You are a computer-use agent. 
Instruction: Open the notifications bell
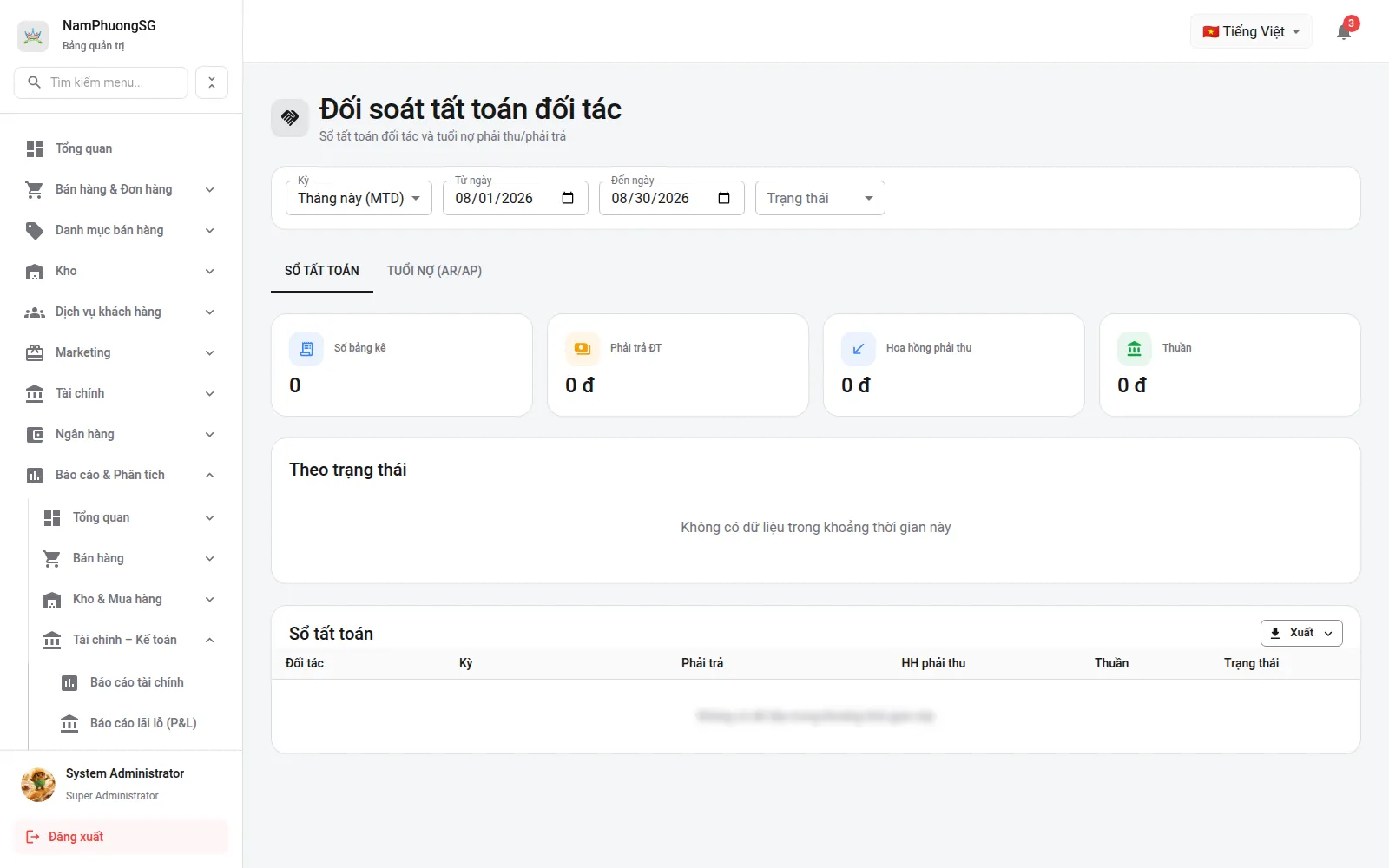tap(1344, 32)
